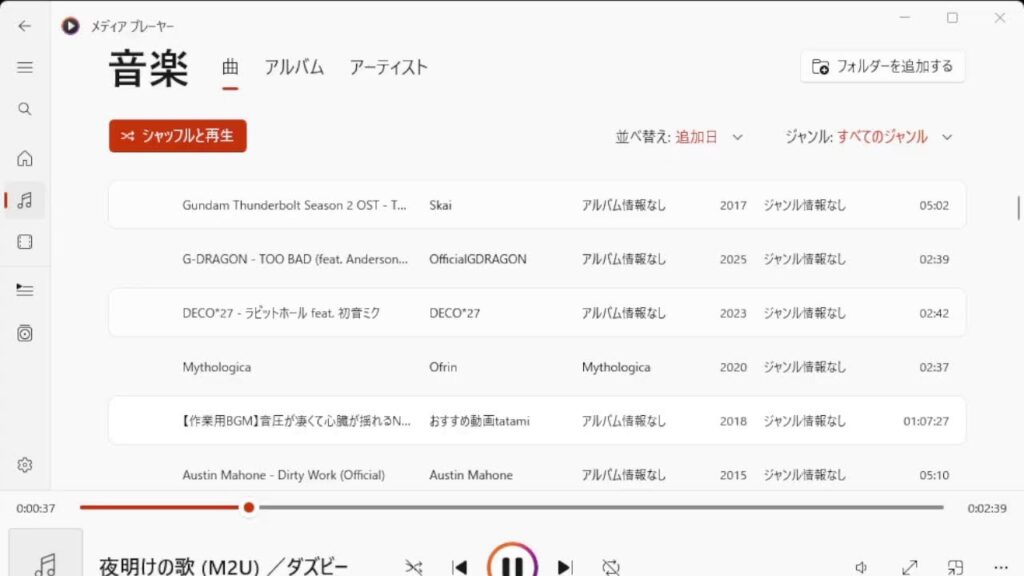This screenshot has width=1024, height=576.
Task: Open the Music library sidebar icon
Action: [25, 200]
